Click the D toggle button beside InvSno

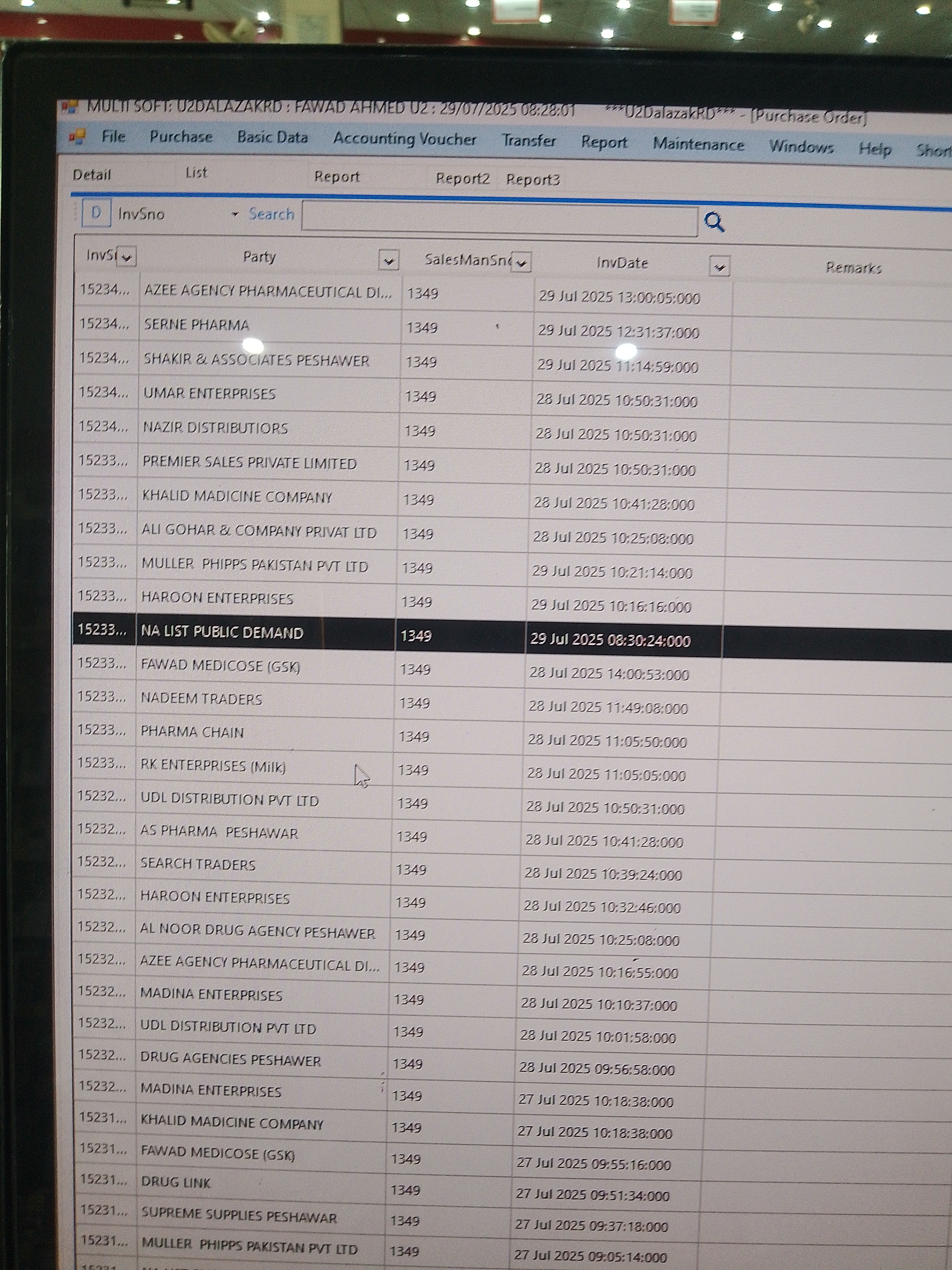96,213
